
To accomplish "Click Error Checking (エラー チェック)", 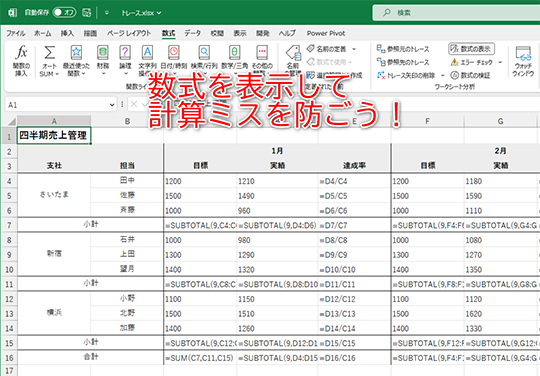I will pyautogui.click(x=472, y=62).
